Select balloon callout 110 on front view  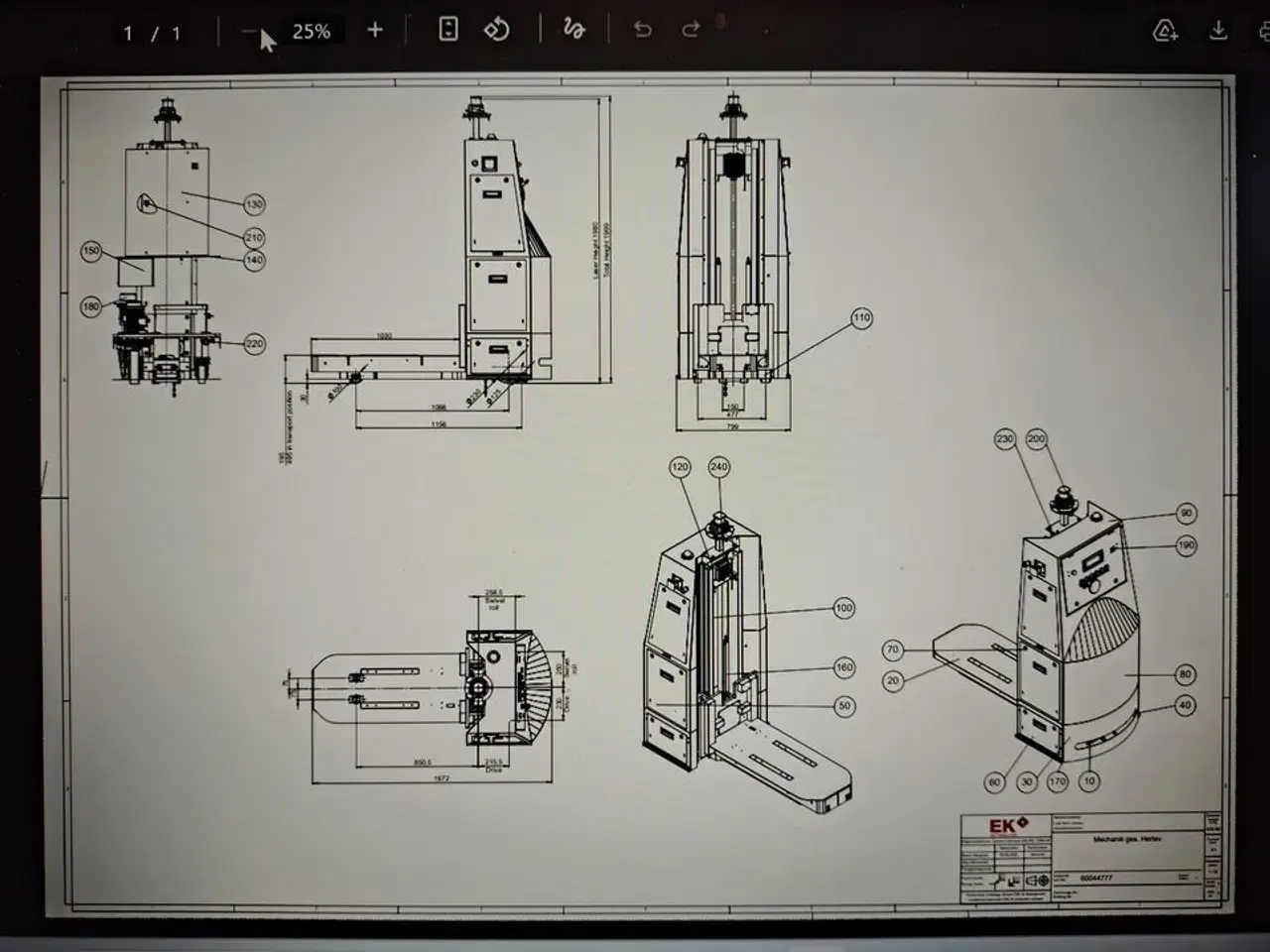861,318
